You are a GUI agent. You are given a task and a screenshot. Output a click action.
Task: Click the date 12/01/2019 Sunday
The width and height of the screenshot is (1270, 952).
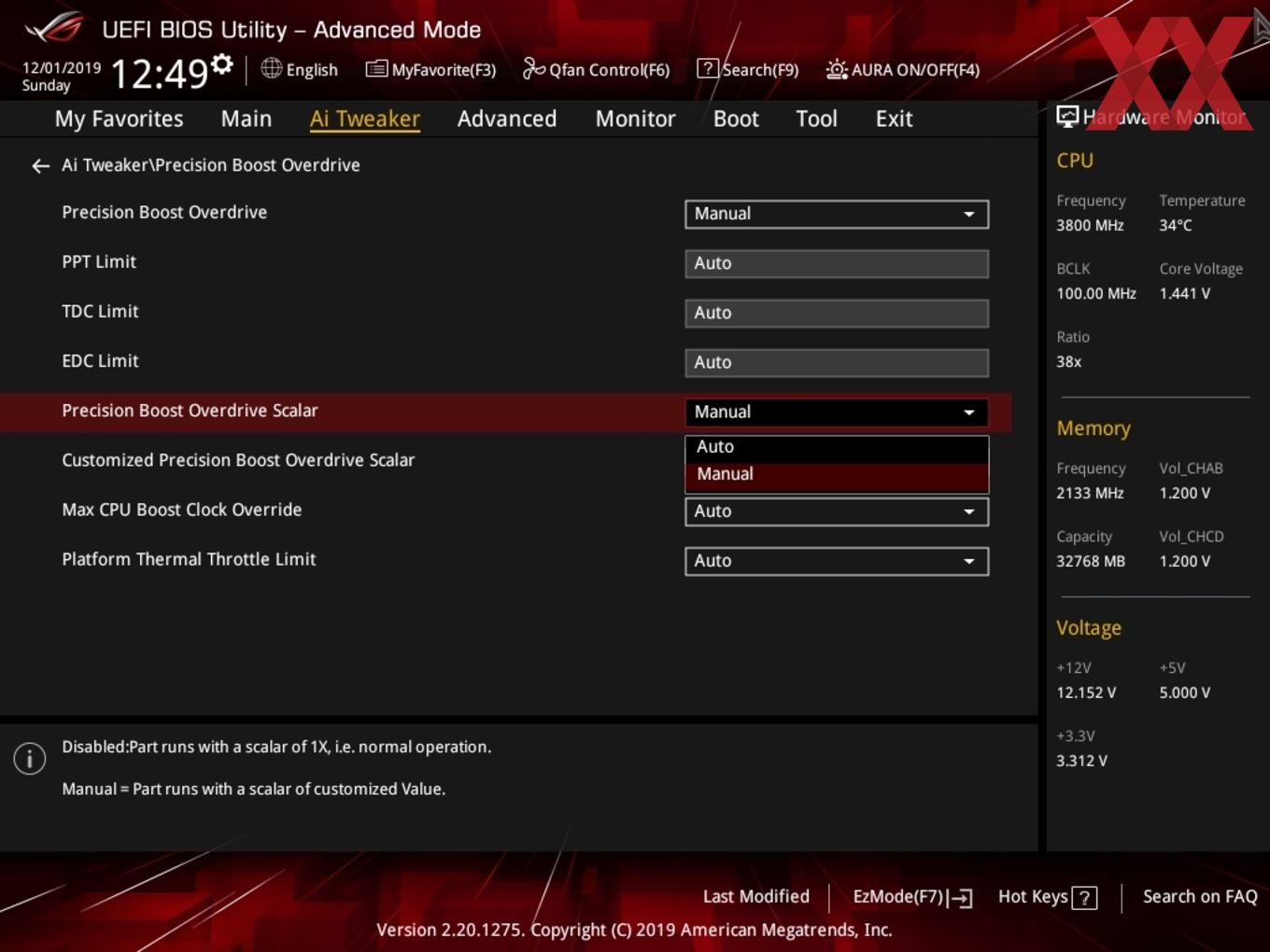(x=62, y=77)
